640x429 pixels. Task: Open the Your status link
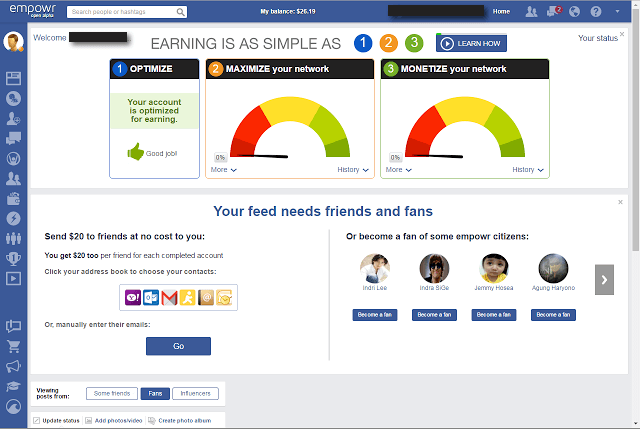[598, 38]
